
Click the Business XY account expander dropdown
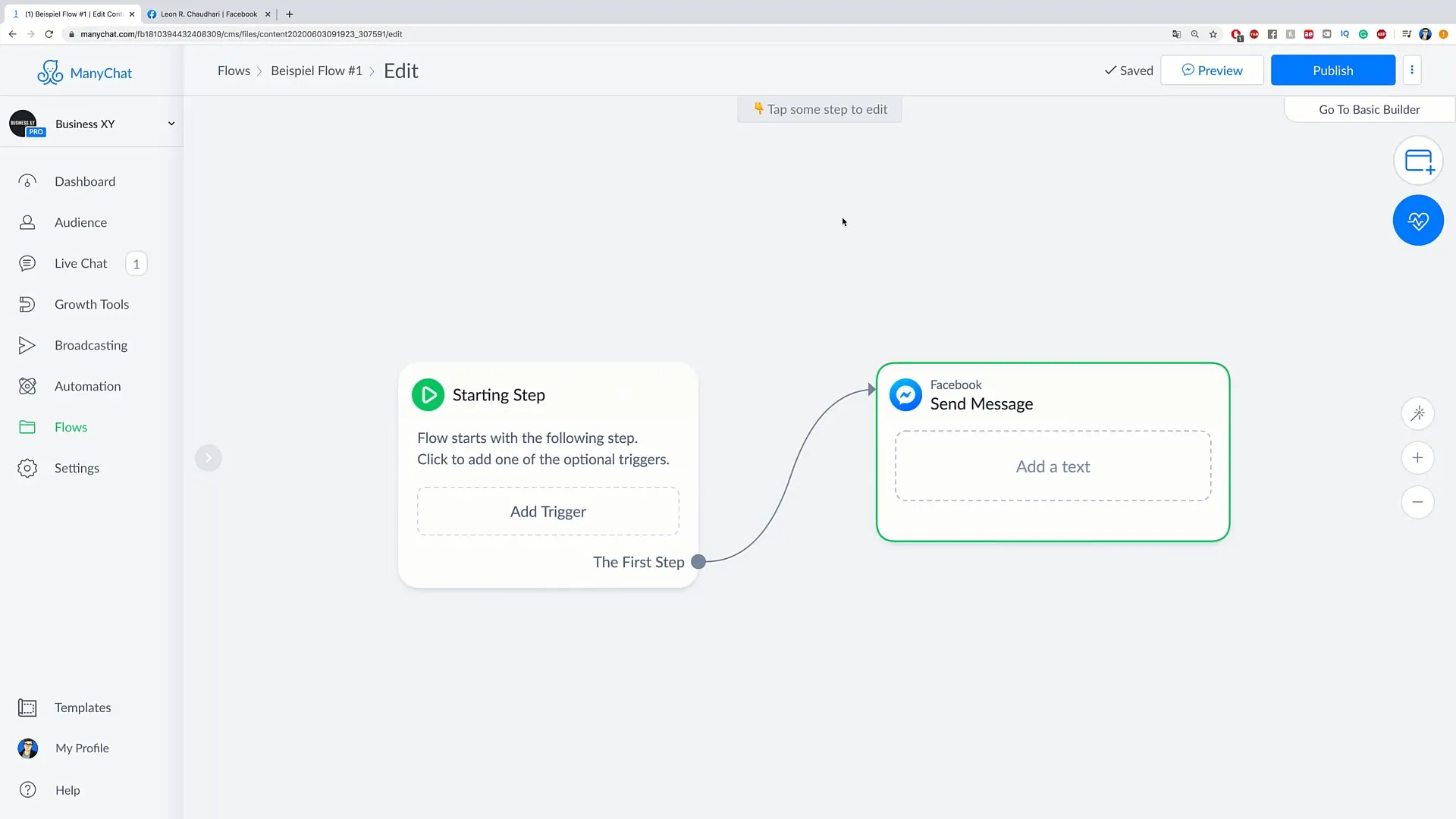[x=170, y=123]
